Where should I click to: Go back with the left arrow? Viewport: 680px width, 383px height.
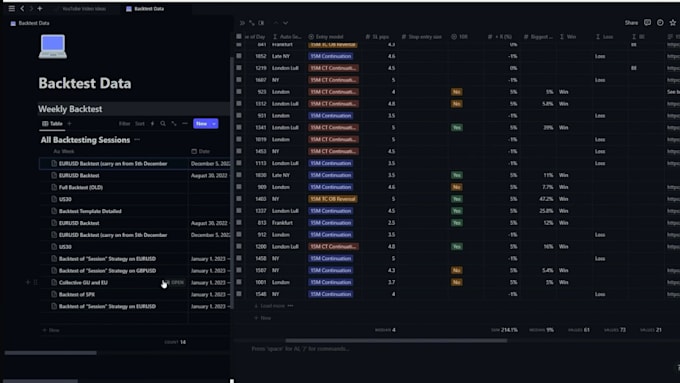(x=22, y=8)
